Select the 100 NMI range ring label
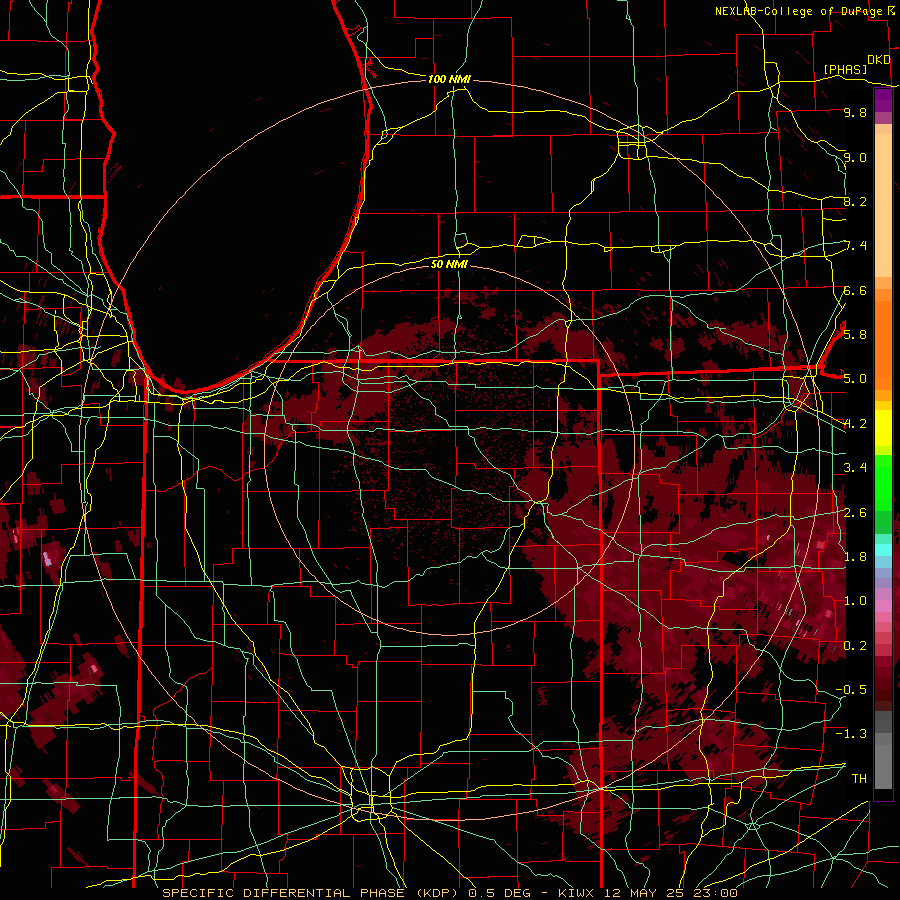 tap(449, 79)
